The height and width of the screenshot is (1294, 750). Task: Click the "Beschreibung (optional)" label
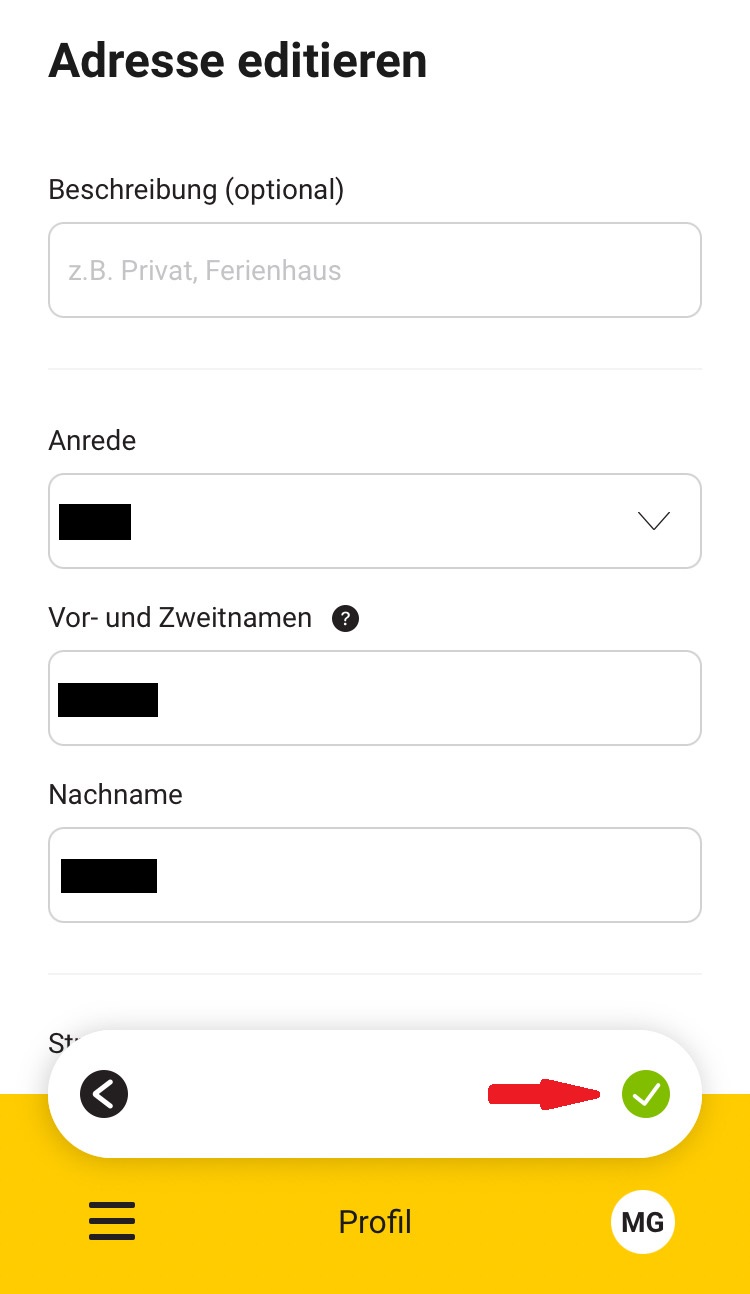[196, 190]
